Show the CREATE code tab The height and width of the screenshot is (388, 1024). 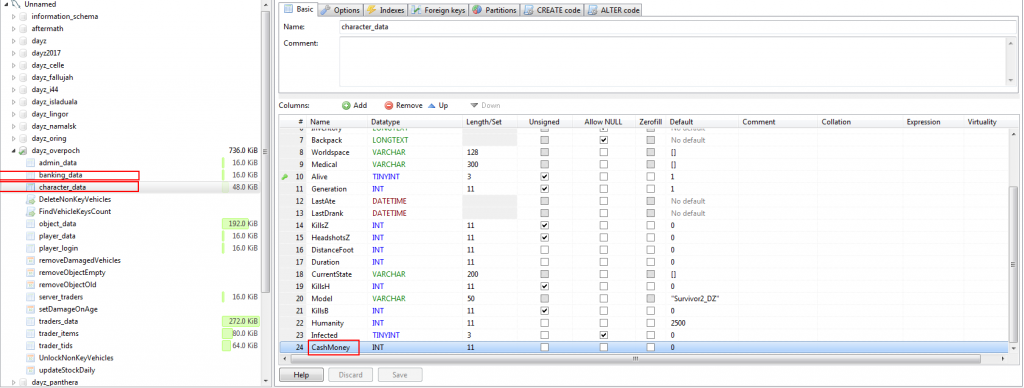552,10
